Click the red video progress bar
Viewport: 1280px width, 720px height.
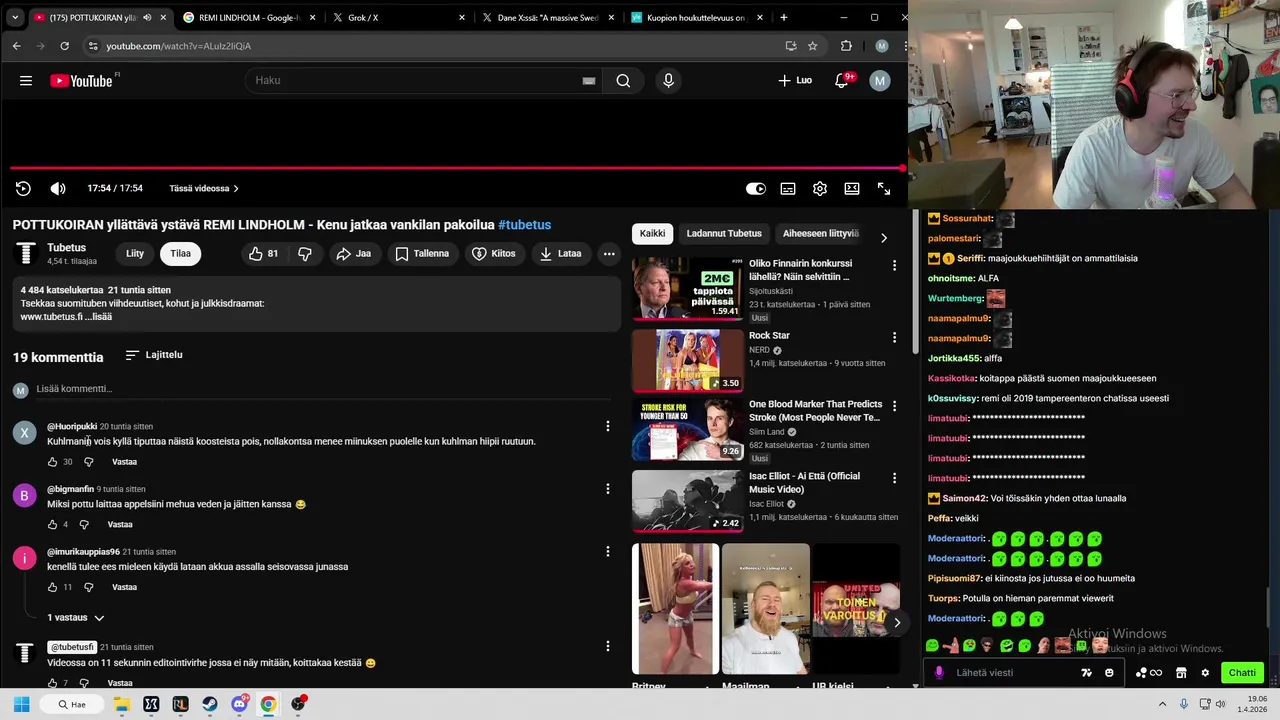pos(456,168)
